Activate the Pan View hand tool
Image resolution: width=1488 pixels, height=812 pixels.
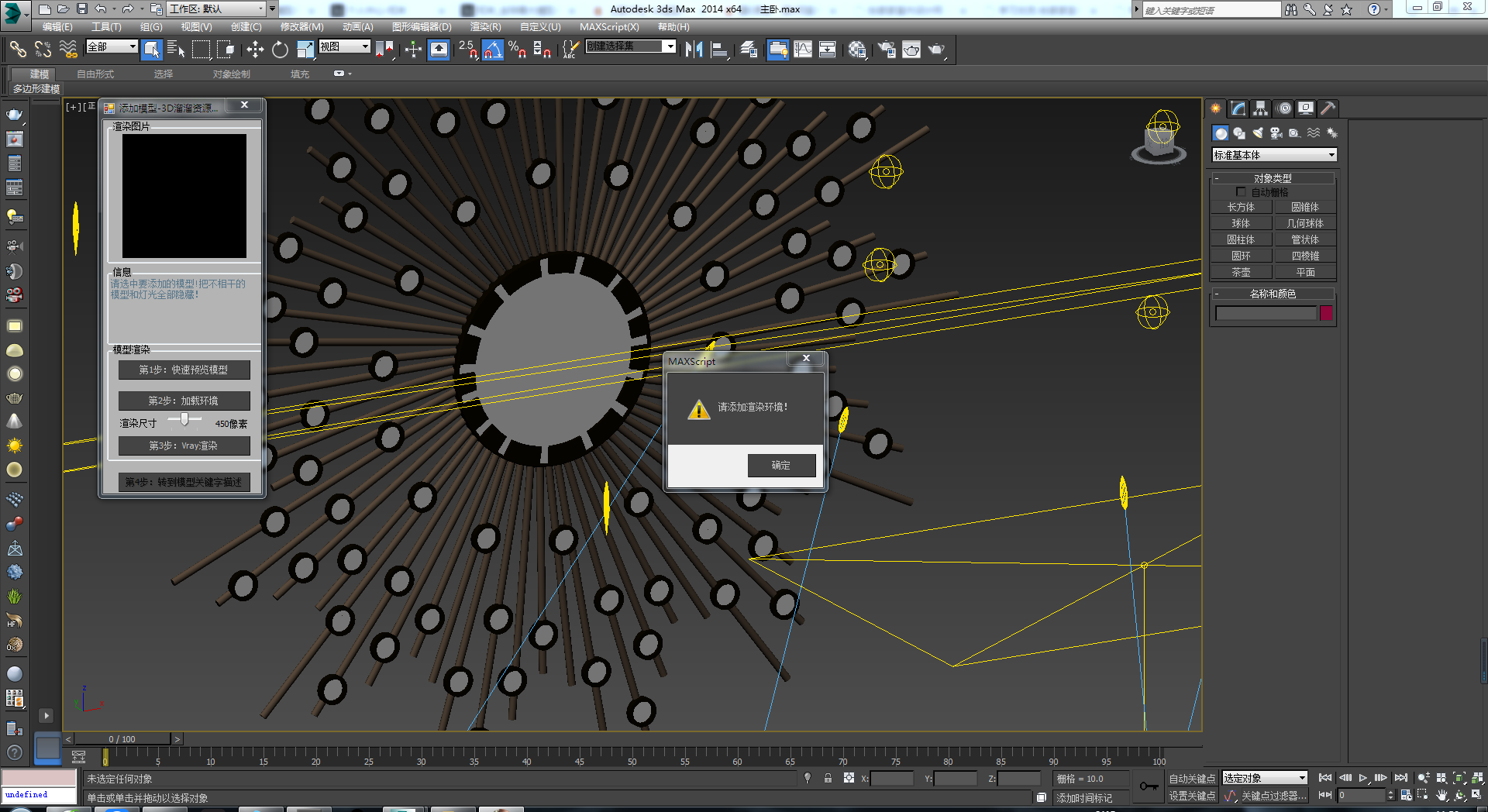coord(1441,795)
